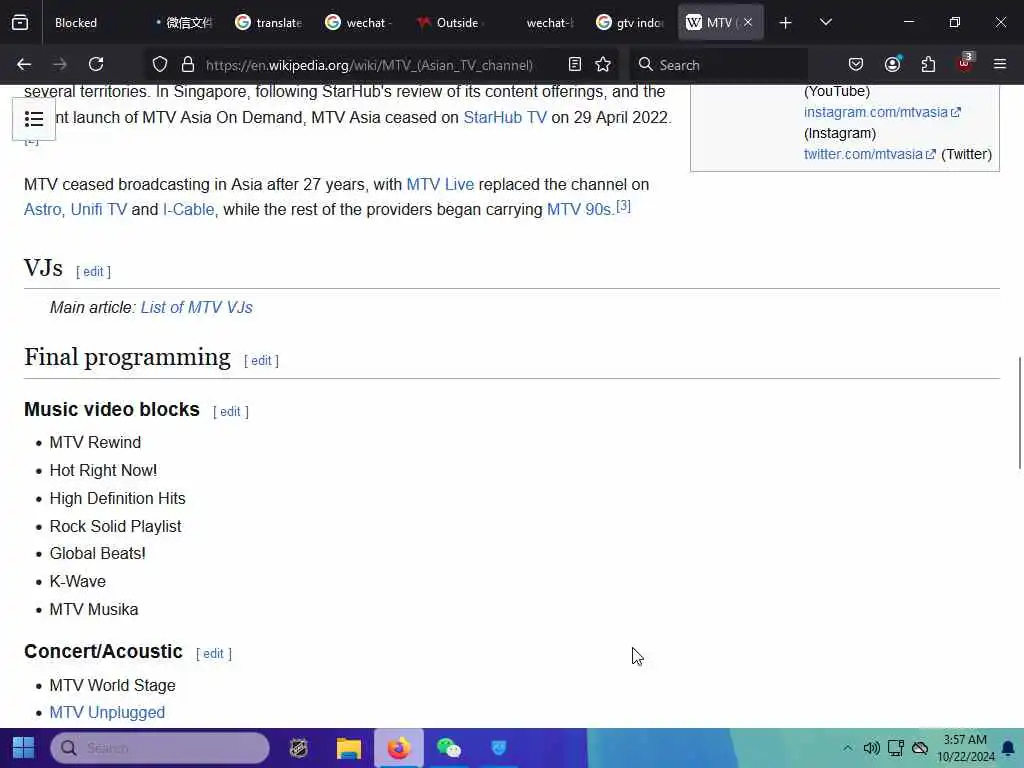Image resolution: width=1024 pixels, height=768 pixels.
Task: Save page to Pocket
Action: point(856,65)
